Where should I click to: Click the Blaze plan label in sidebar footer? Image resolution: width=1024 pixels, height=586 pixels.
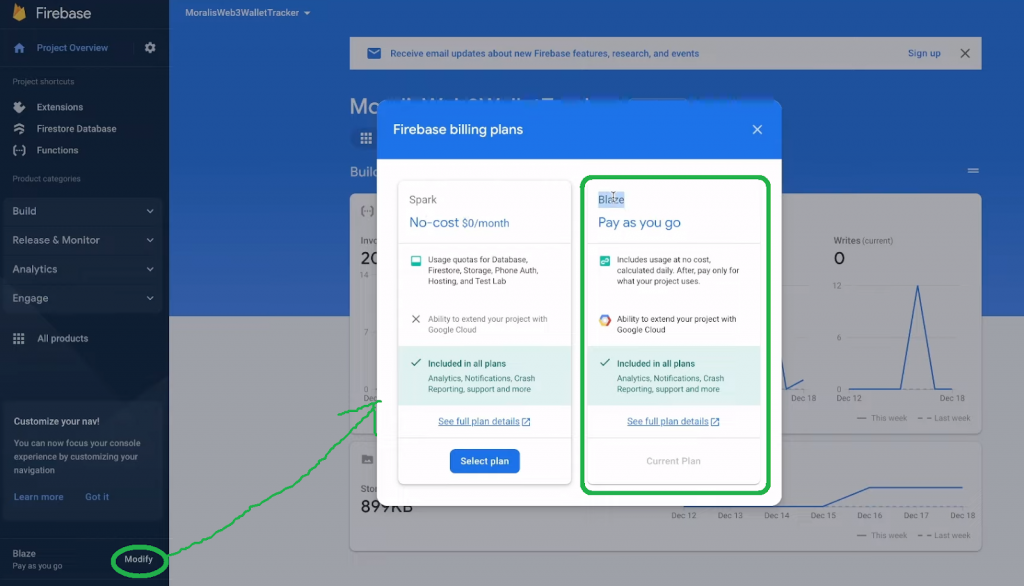point(24,553)
